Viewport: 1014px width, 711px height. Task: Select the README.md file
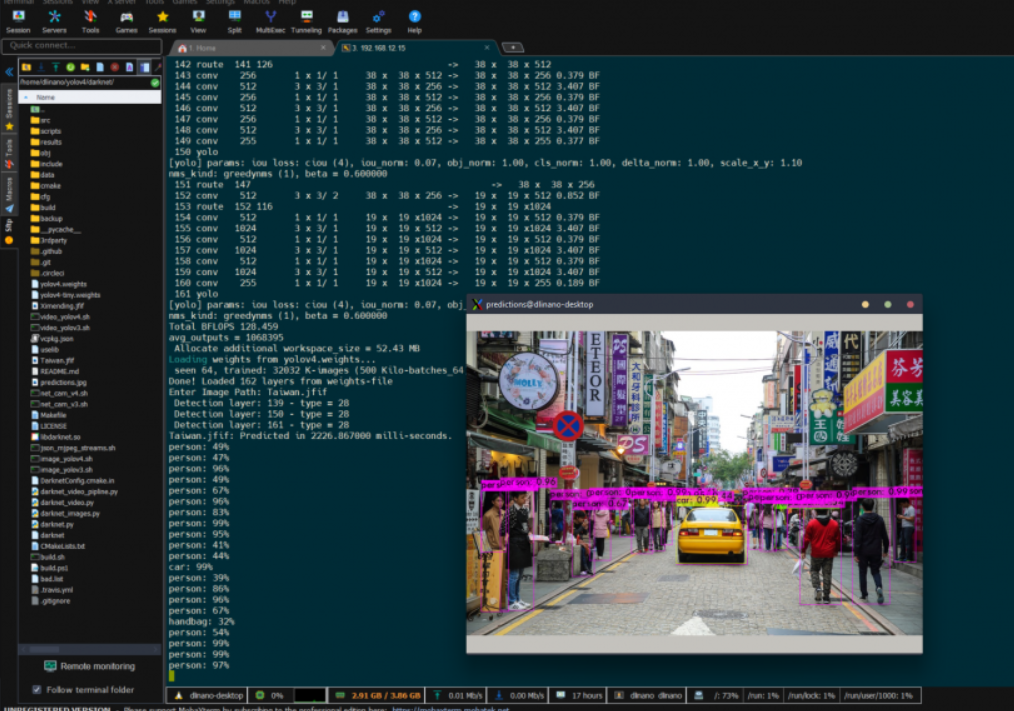coord(55,371)
